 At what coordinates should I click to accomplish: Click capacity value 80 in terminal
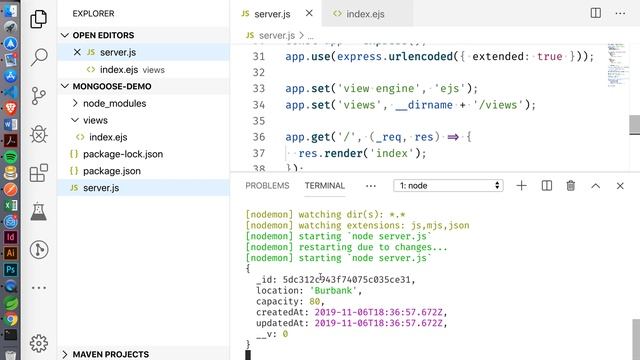click(x=314, y=302)
